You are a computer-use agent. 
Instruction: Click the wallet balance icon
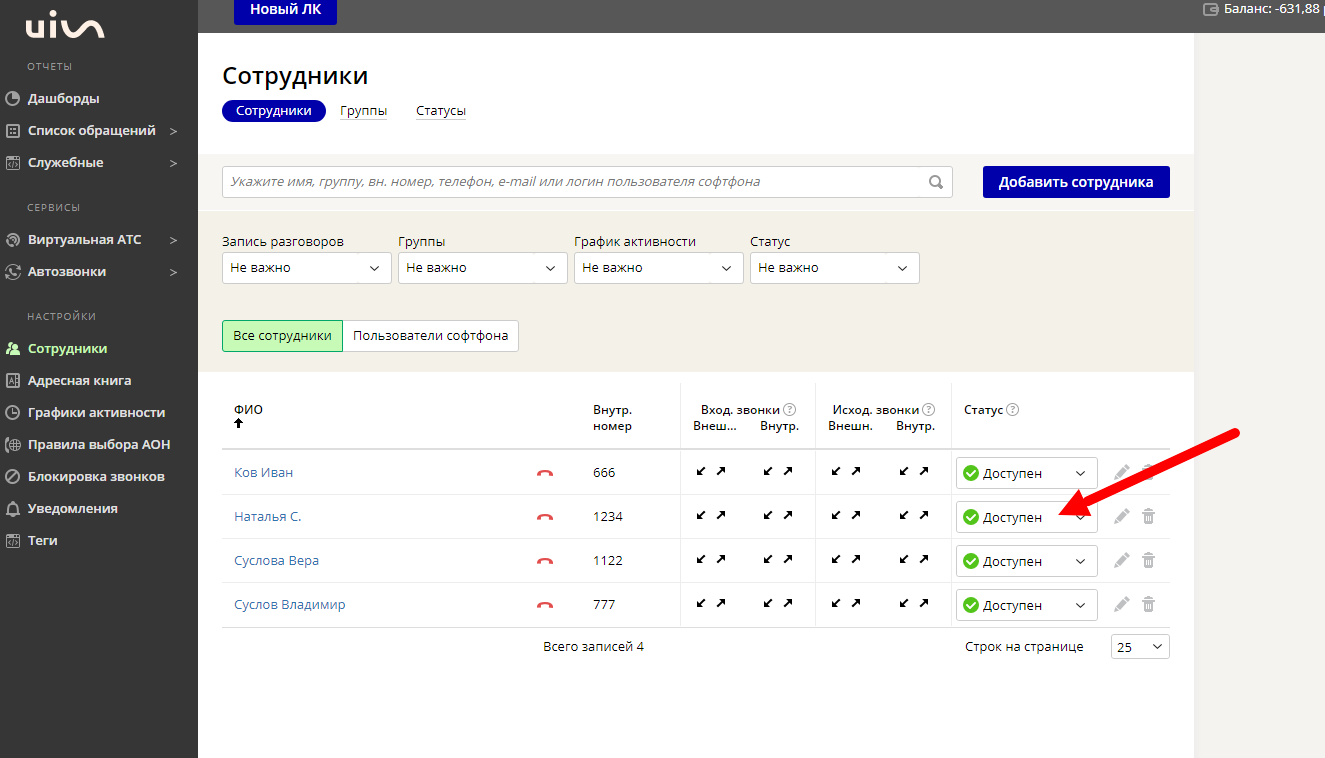1210,9
